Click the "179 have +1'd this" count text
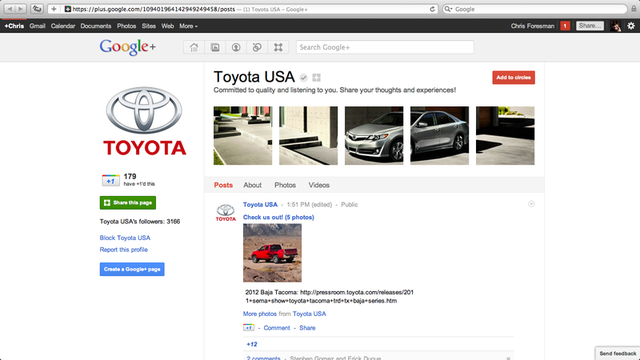640x360 pixels. [x=139, y=180]
